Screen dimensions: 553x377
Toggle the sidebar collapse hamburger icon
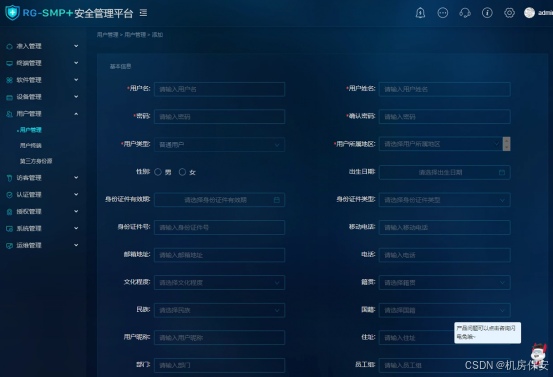pos(143,13)
